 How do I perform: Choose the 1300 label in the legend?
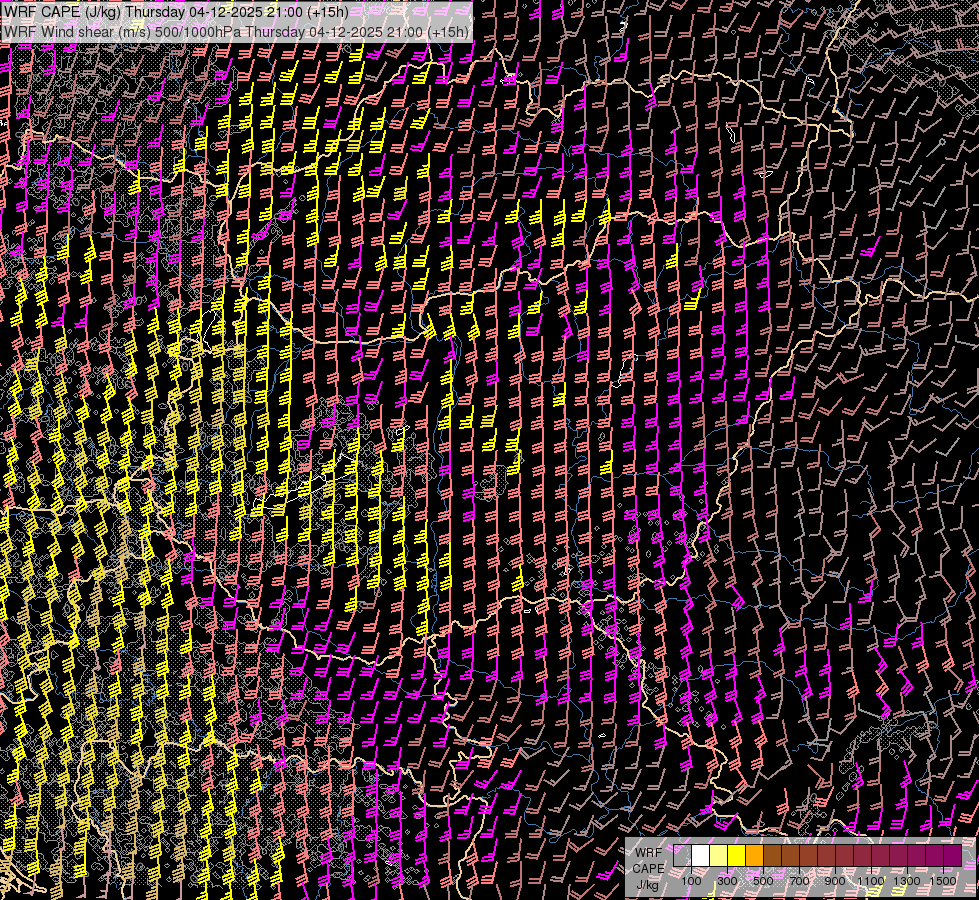click(907, 881)
